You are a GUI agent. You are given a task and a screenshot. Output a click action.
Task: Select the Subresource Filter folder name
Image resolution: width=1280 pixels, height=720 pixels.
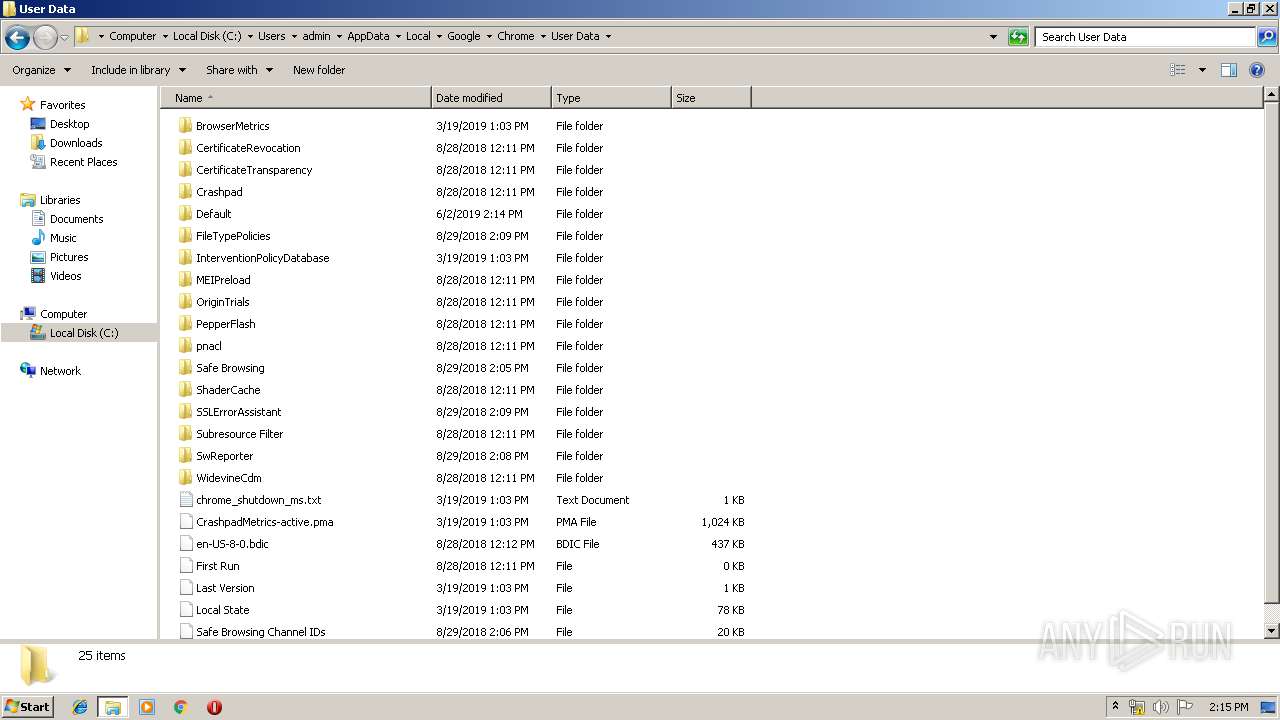239,434
